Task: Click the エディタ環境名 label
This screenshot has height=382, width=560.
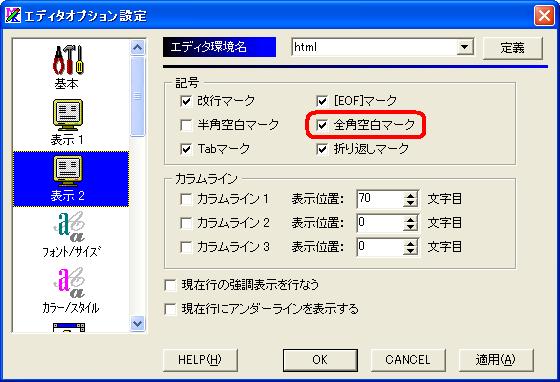Action: click(x=219, y=47)
